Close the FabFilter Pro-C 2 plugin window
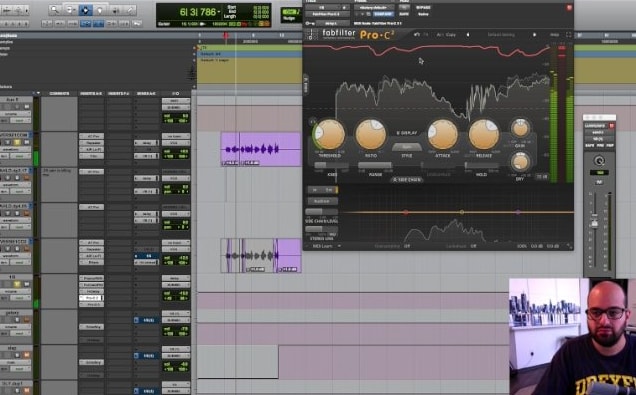This screenshot has height=395, width=636. [569, 7]
